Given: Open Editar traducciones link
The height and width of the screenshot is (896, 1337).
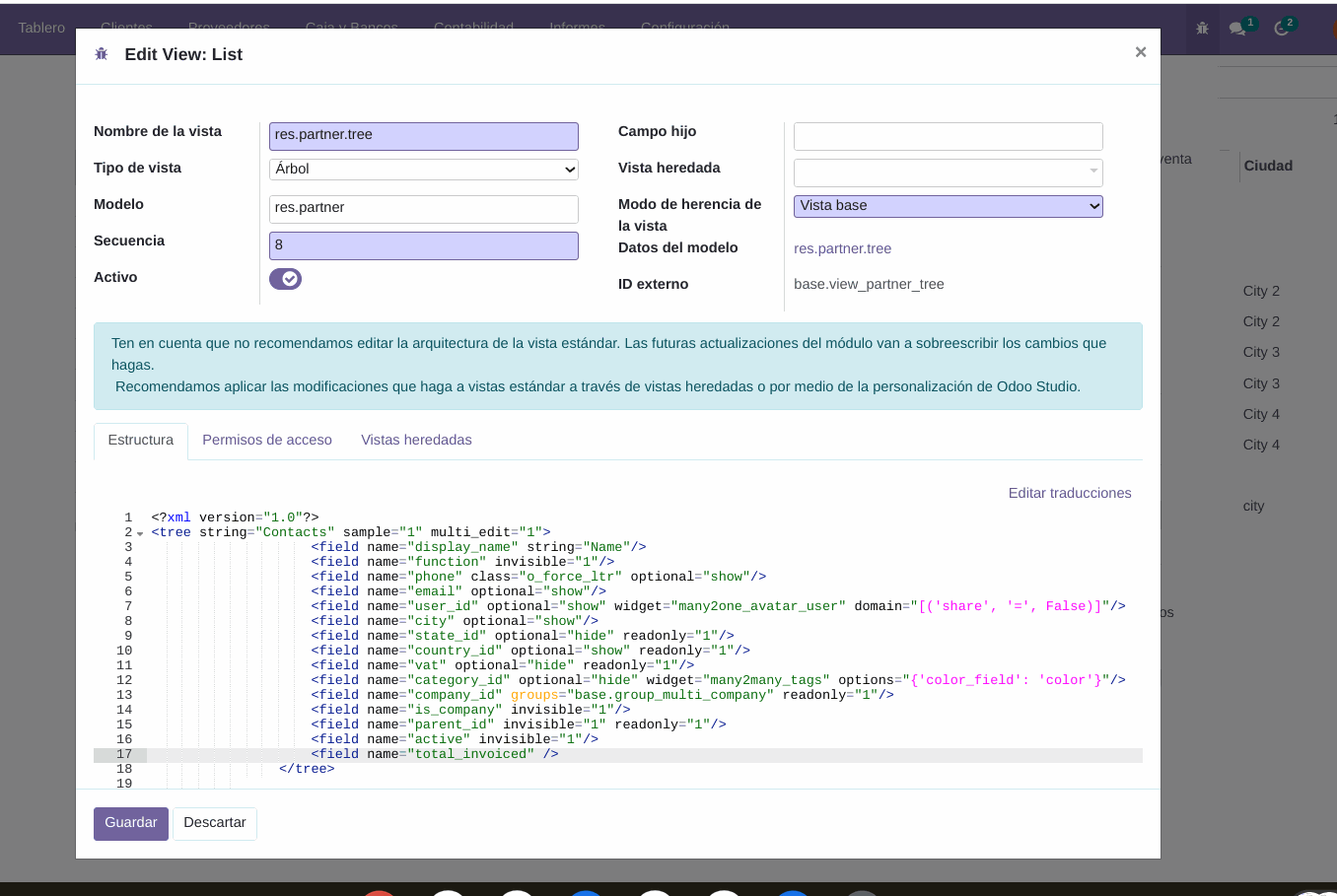Looking at the screenshot, I should (1070, 493).
